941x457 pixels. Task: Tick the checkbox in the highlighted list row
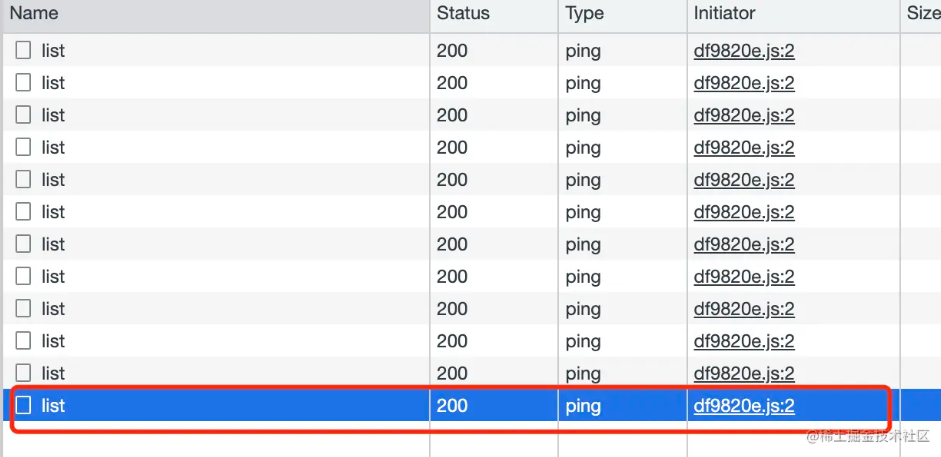[24, 405]
